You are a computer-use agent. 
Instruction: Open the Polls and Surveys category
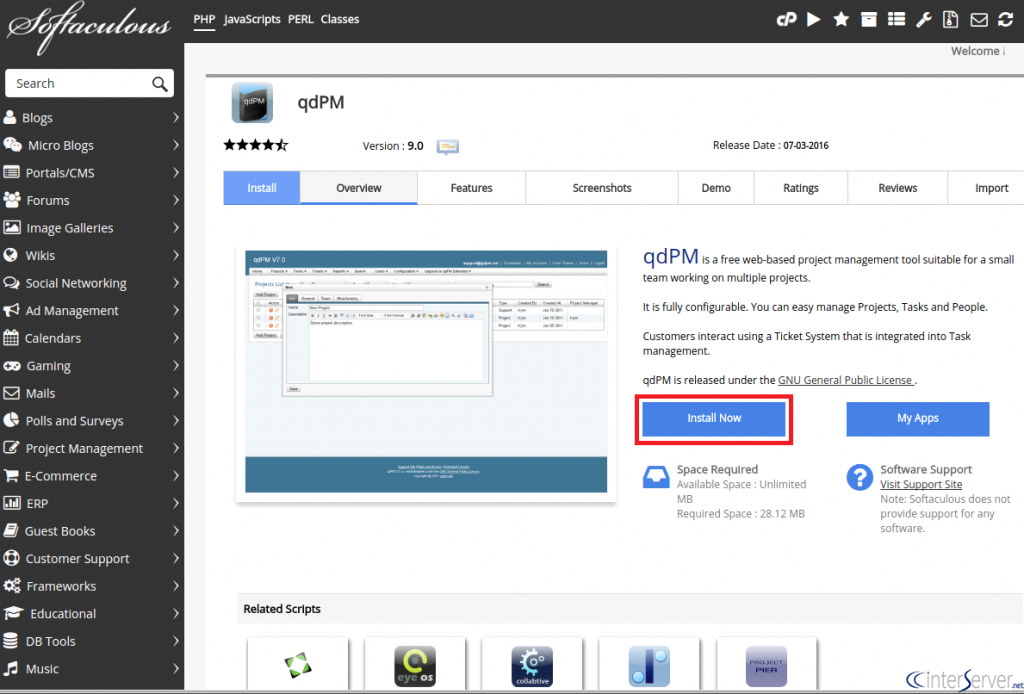(x=91, y=421)
